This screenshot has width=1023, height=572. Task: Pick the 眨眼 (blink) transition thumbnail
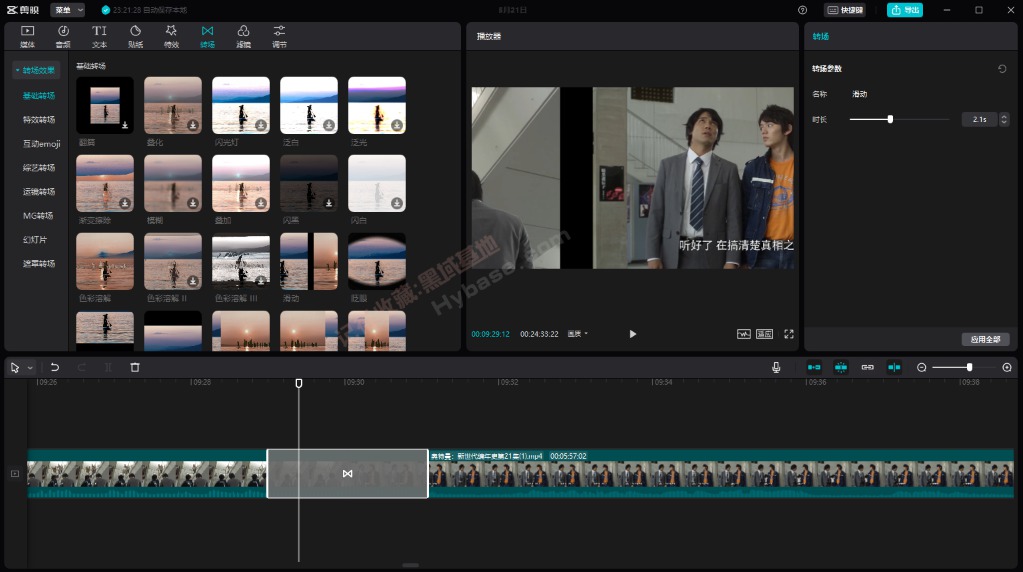click(376, 261)
